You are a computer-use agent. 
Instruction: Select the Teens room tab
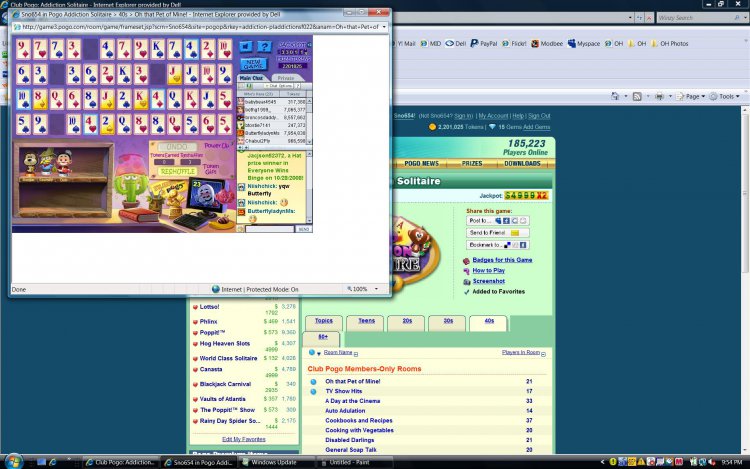[366, 322]
